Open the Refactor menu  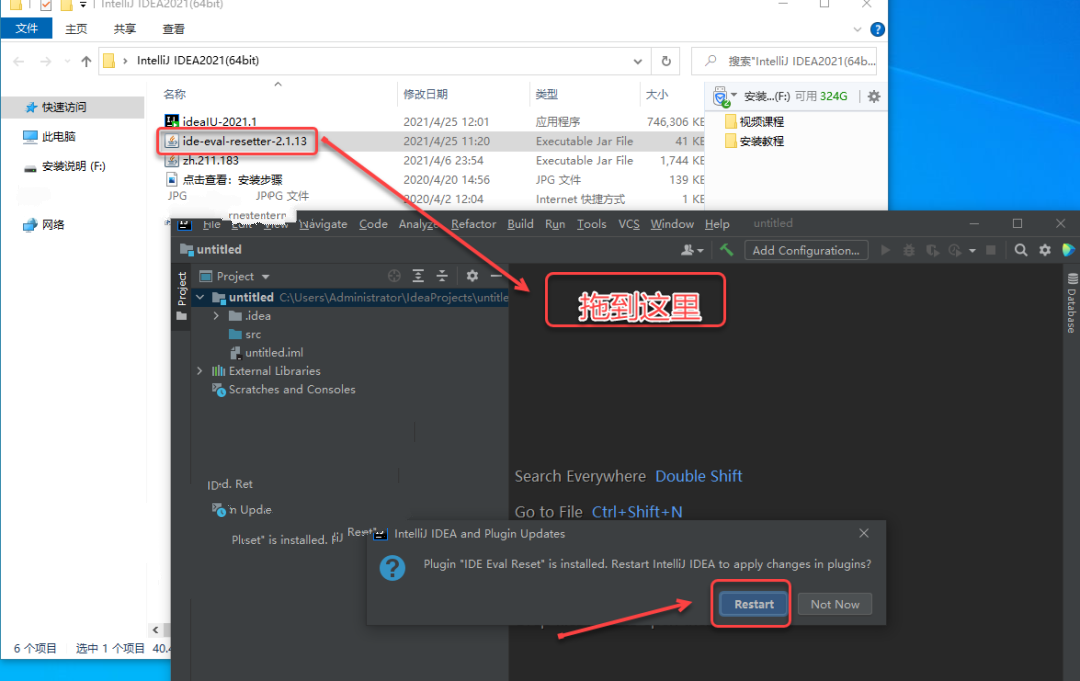pyautogui.click(x=473, y=224)
